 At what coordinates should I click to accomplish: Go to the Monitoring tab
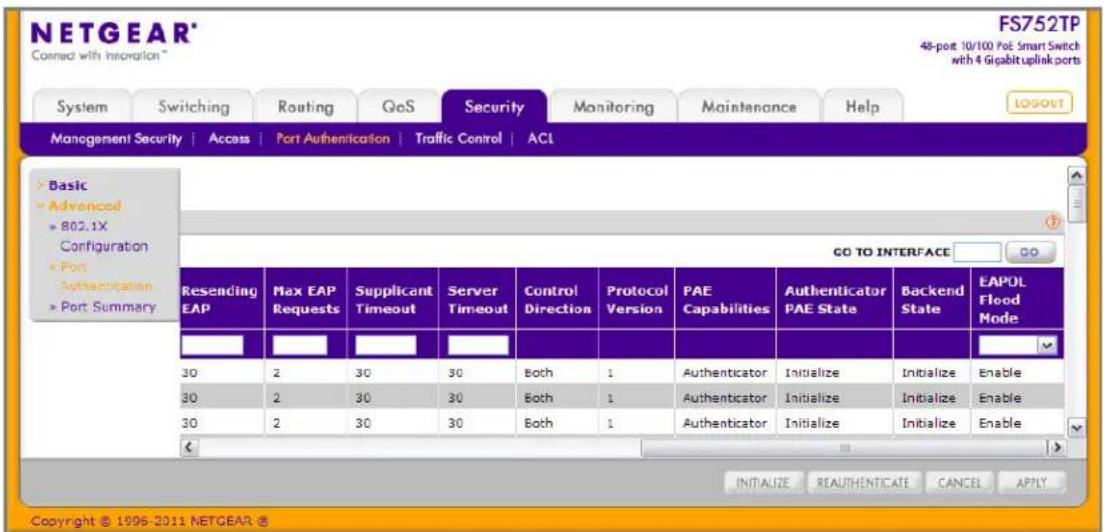[612, 107]
